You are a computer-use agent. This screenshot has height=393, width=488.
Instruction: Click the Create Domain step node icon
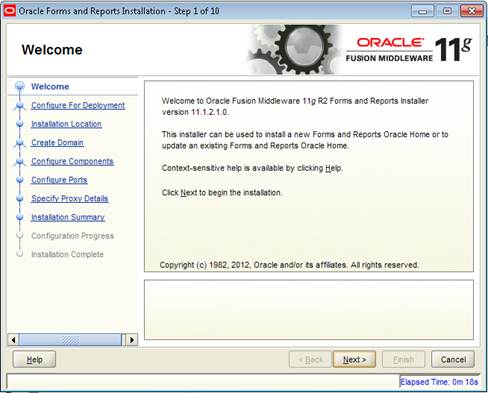click(20, 143)
